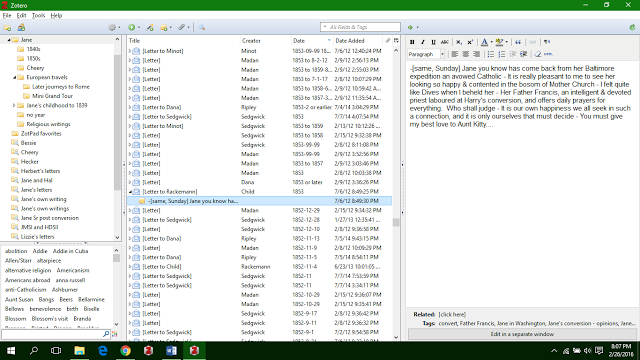This screenshot has width=640, height=360.
Task: Click the tag filter search field
Action: point(56,334)
